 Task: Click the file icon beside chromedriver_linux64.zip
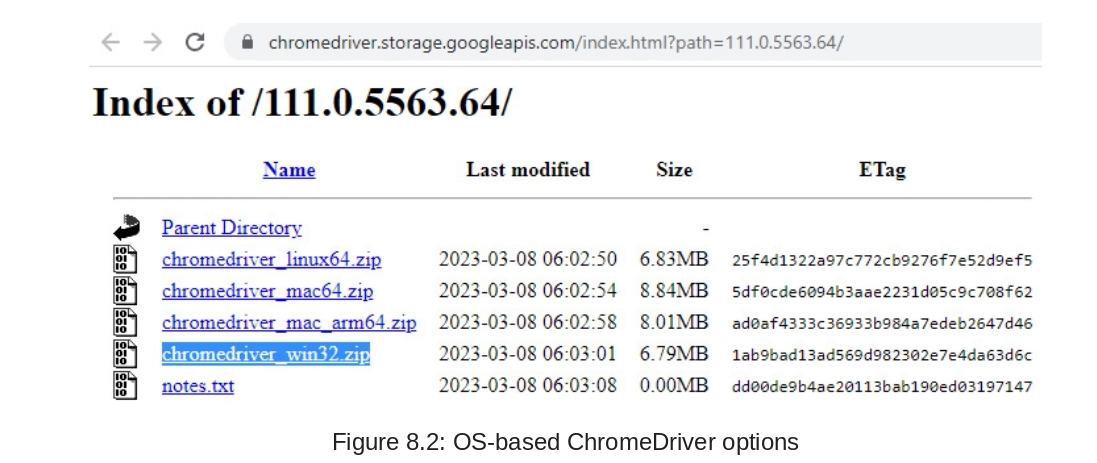[x=125, y=259]
